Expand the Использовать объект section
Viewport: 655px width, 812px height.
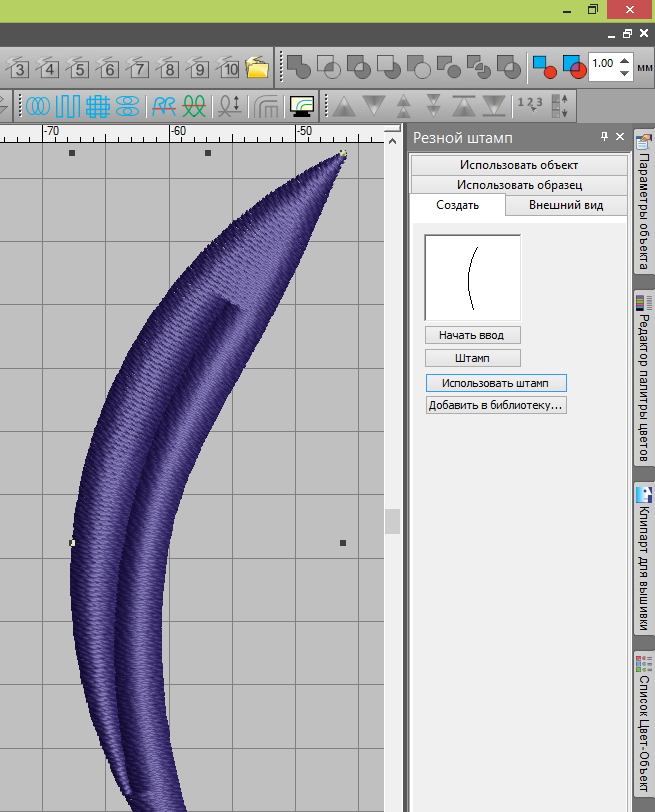[x=518, y=165]
